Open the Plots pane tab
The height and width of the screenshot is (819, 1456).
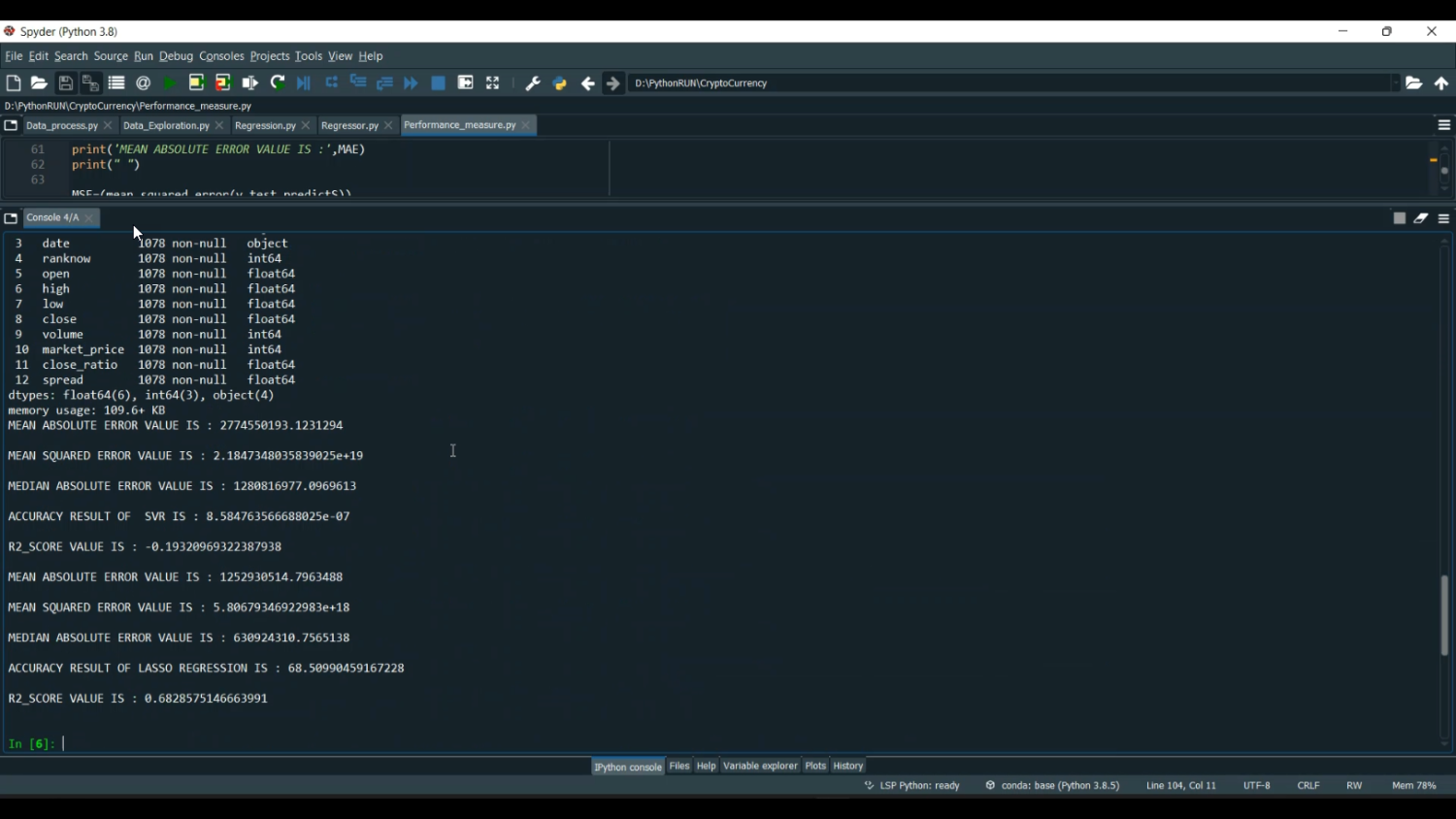(815, 767)
